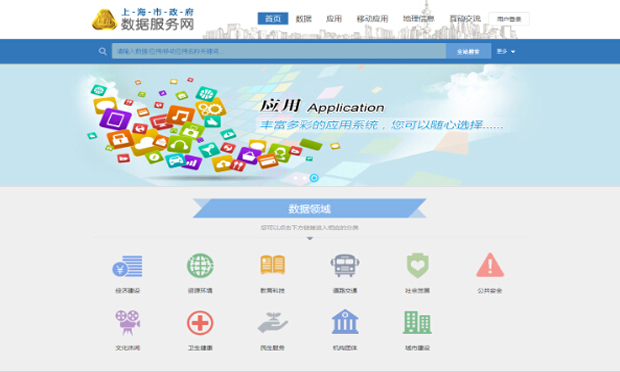Choose the 社会发展 heart shield icon
620x372 pixels.
[x=418, y=265]
